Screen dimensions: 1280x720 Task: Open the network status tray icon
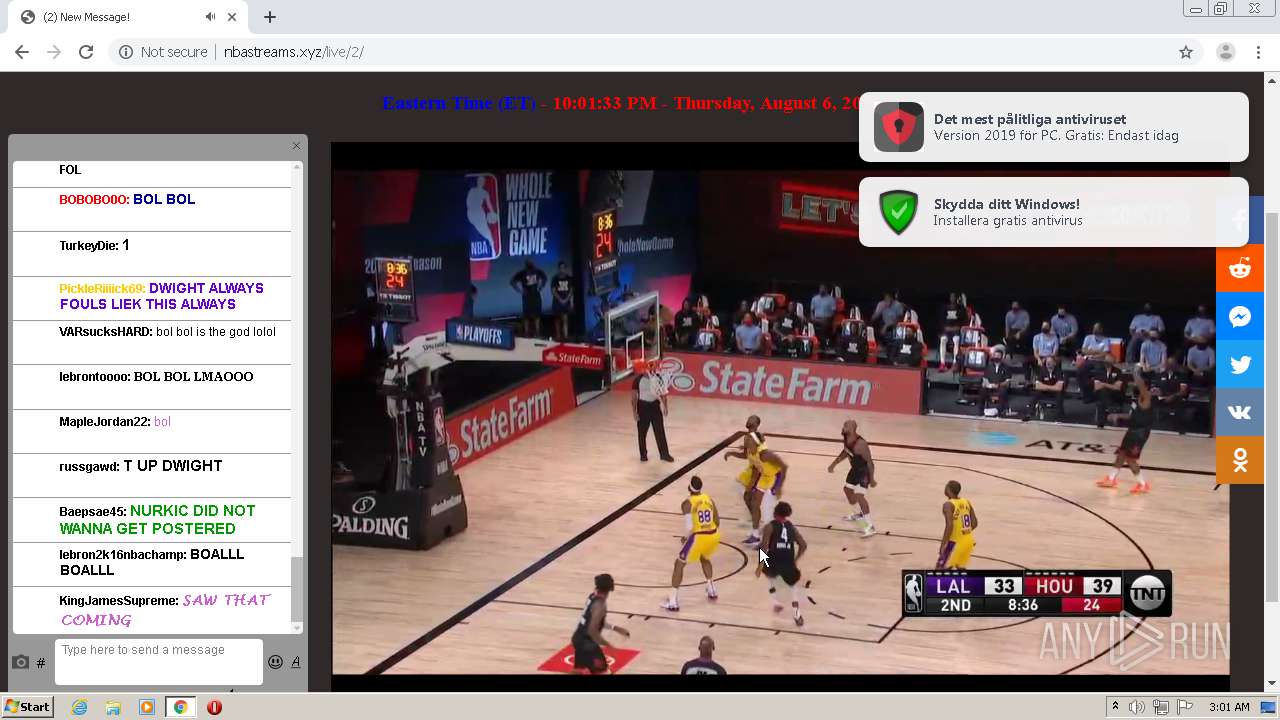pyautogui.click(x=1161, y=707)
